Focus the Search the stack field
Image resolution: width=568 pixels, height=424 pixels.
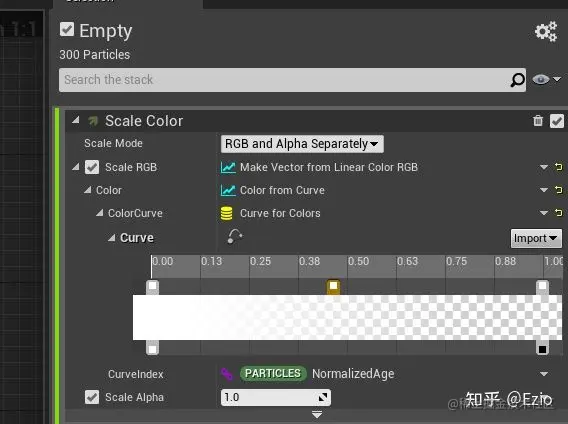(x=293, y=80)
